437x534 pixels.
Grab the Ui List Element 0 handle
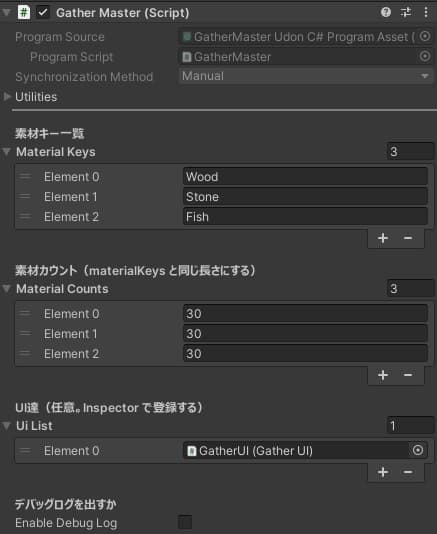click(x=25, y=451)
